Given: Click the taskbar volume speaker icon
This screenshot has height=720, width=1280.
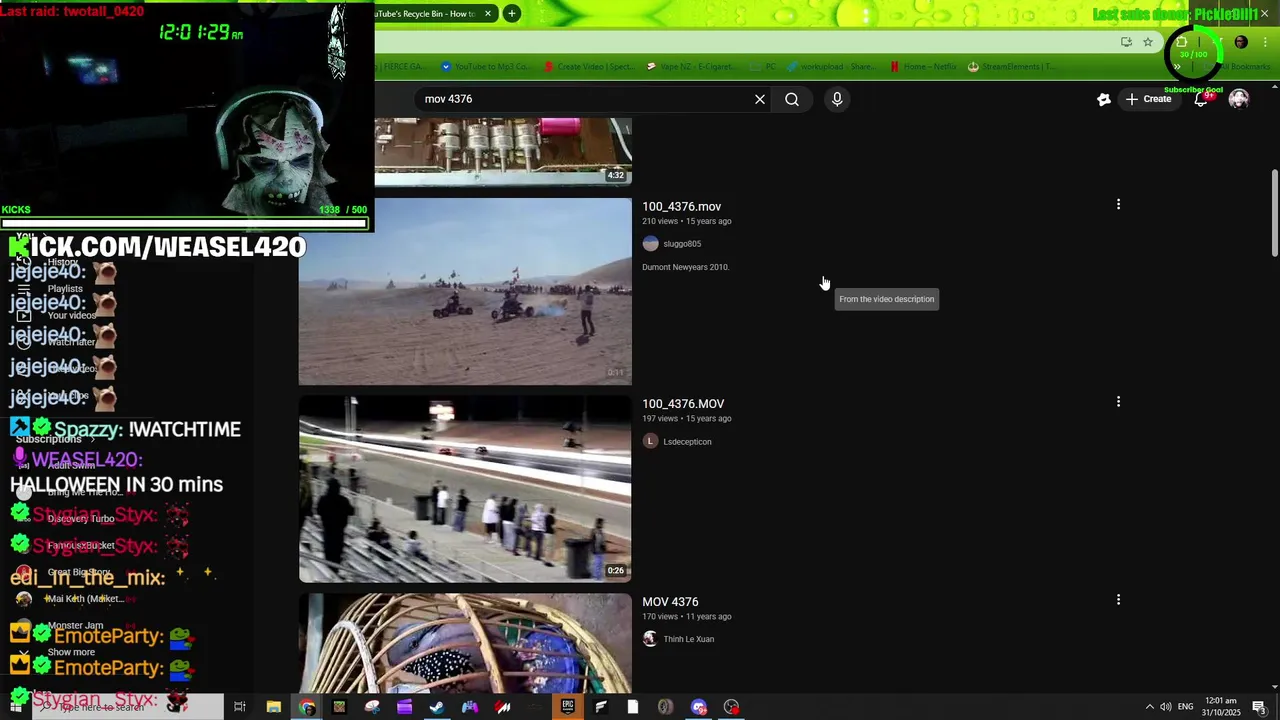Looking at the screenshot, I should (x=1166, y=707).
